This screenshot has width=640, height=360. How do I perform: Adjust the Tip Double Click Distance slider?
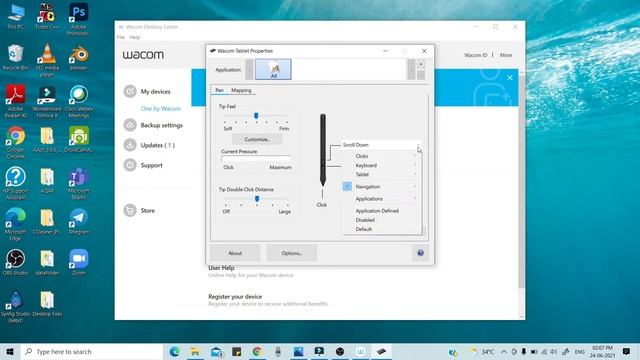(x=257, y=199)
